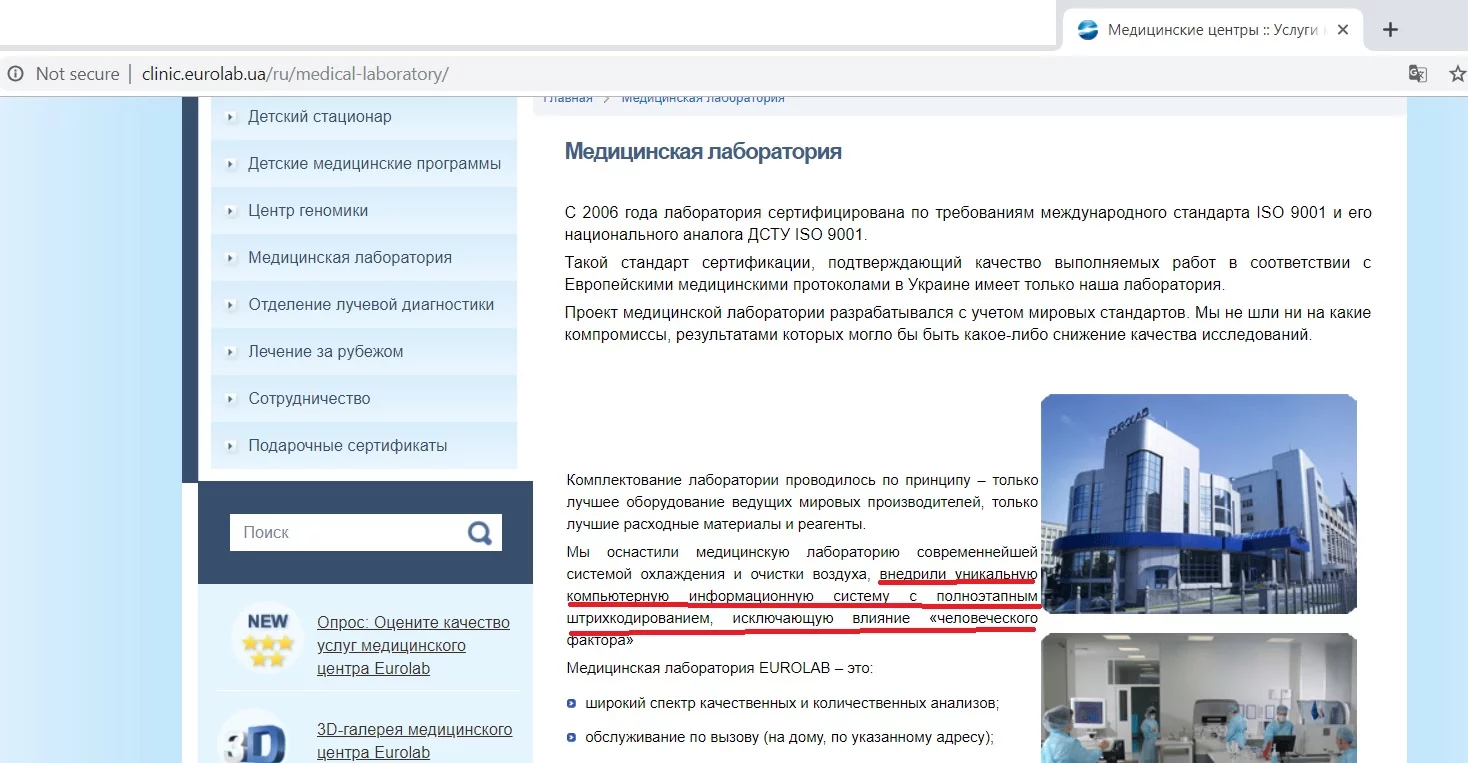
Task: Expand the Подарочные сертификаты arrow bullet
Action: pos(231,446)
